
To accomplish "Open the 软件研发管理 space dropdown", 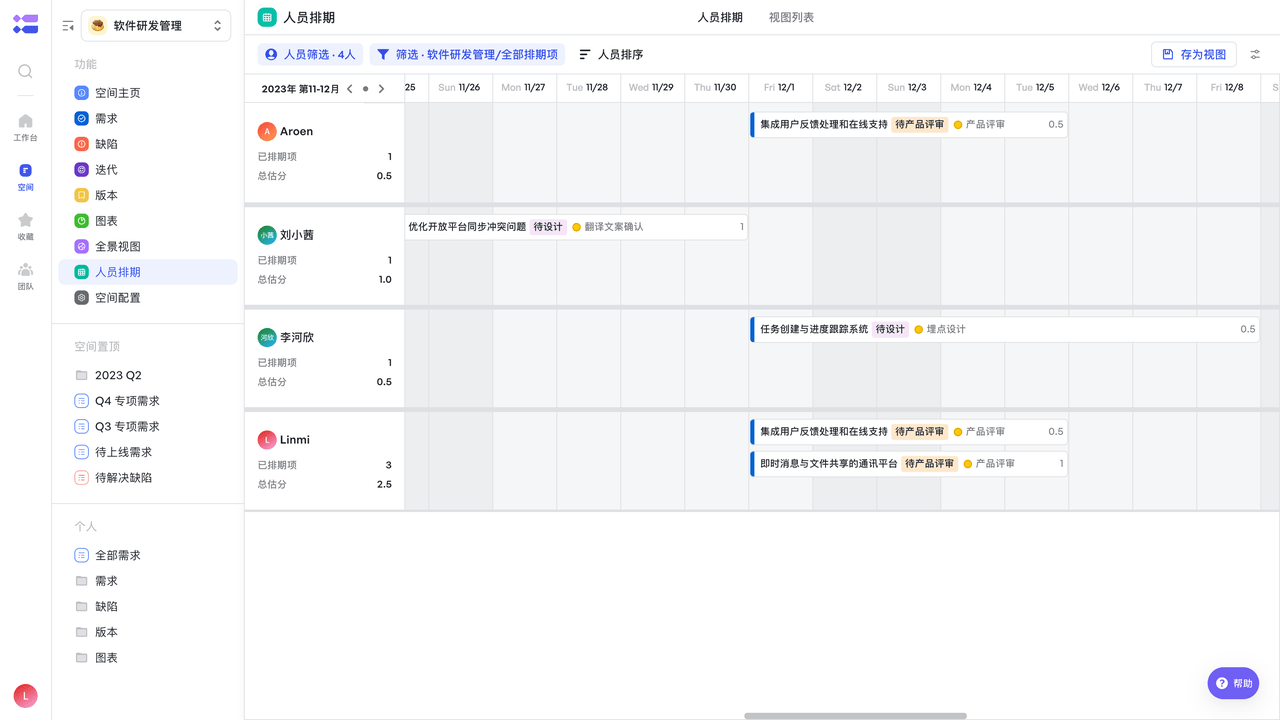I will [156, 26].
